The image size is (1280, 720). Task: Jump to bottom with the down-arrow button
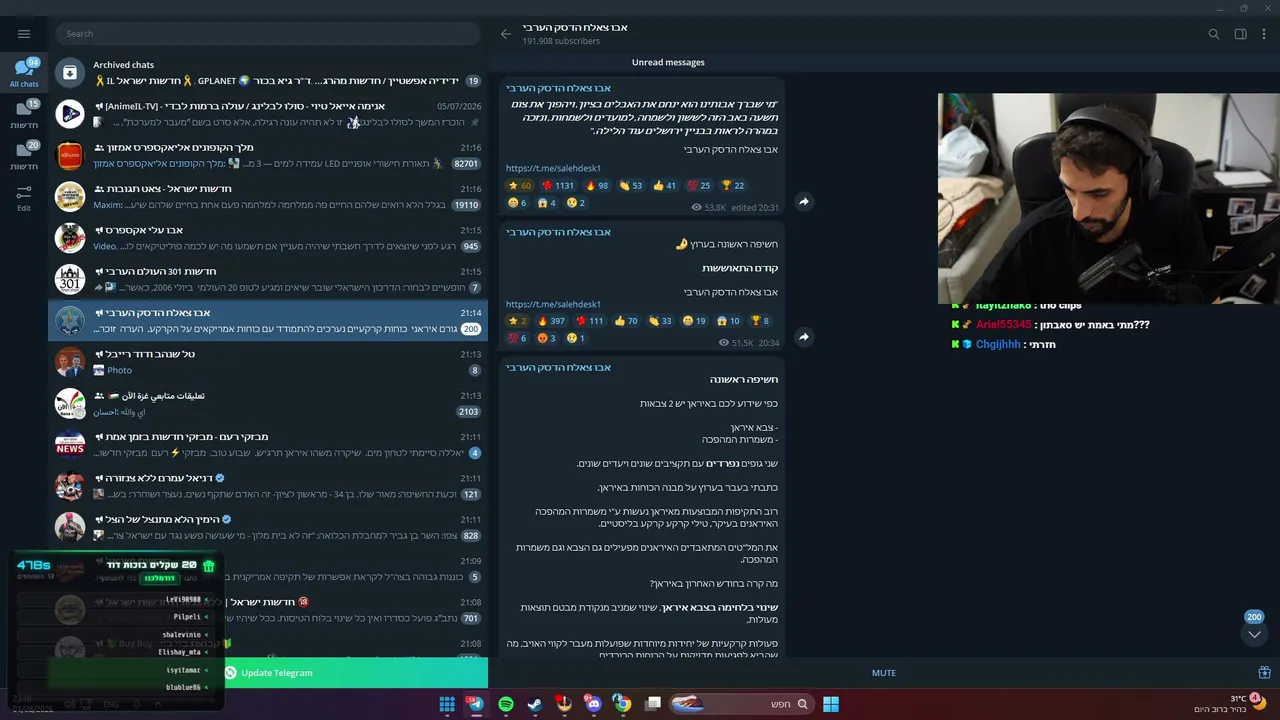tap(1254, 635)
